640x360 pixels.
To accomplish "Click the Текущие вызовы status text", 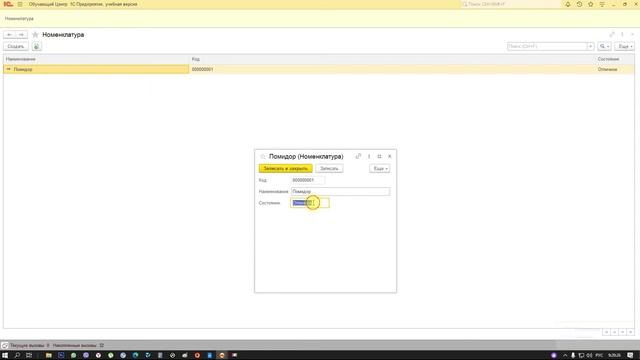I will point(29,346).
